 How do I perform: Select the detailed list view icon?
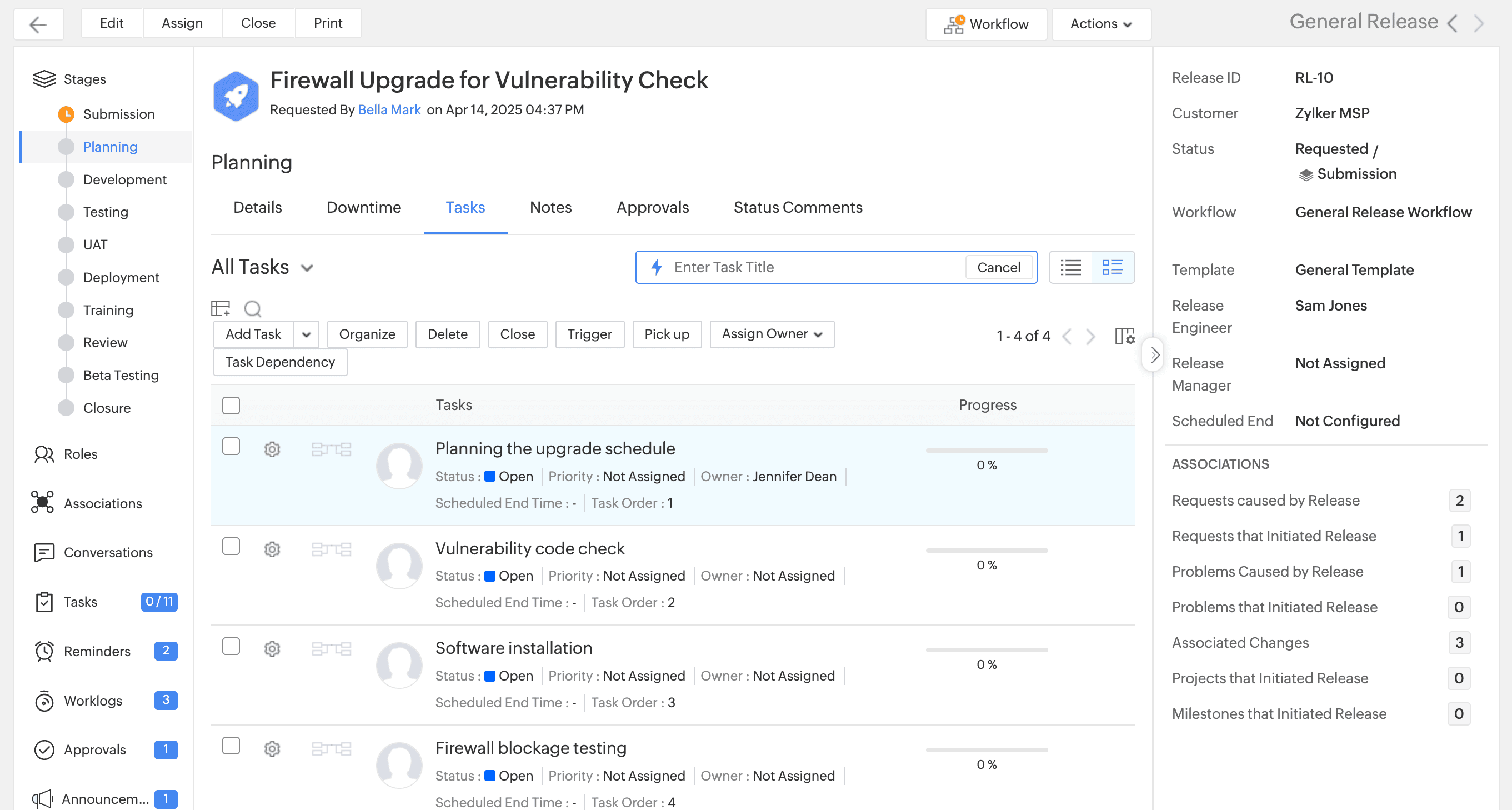coord(1112,267)
